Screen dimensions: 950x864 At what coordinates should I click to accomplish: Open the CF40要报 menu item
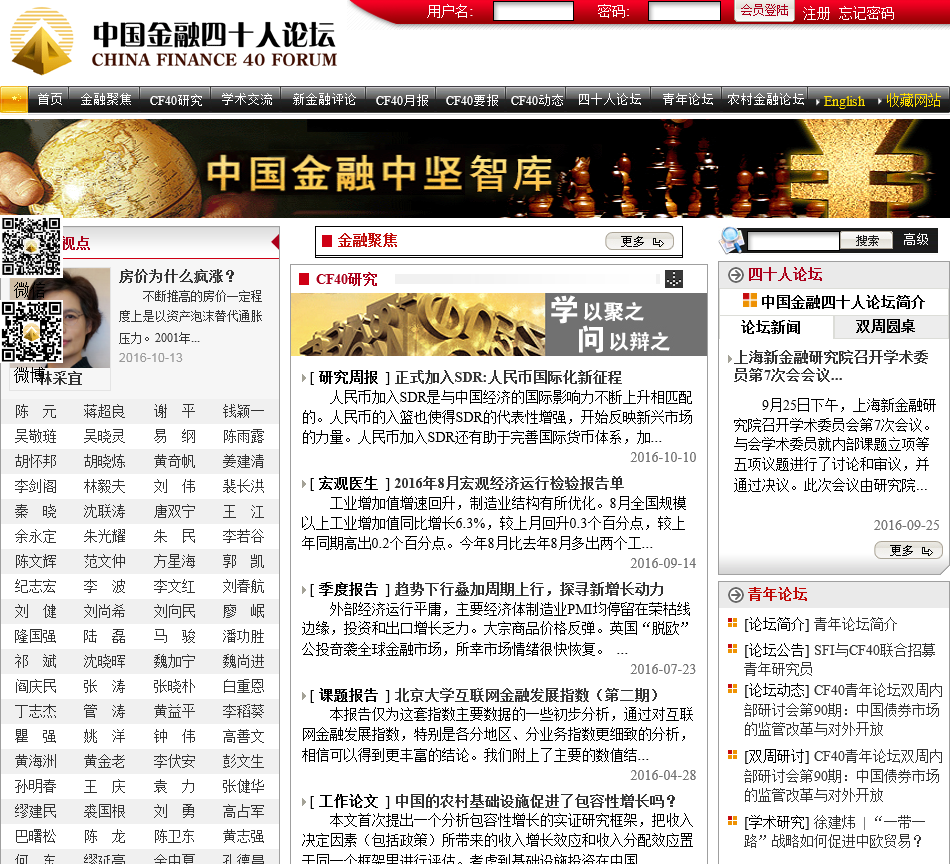point(472,100)
